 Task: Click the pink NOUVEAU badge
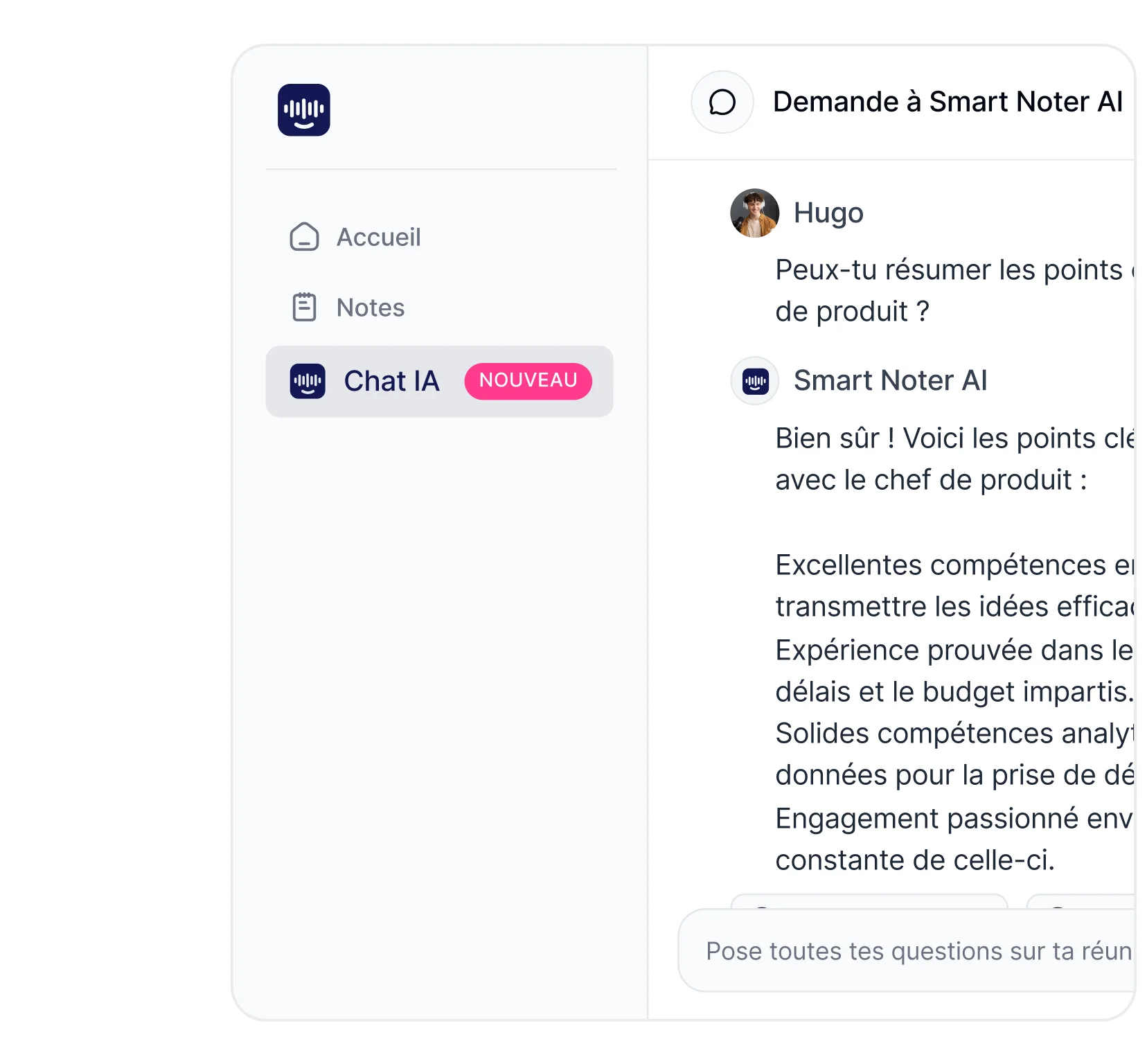[528, 381]
